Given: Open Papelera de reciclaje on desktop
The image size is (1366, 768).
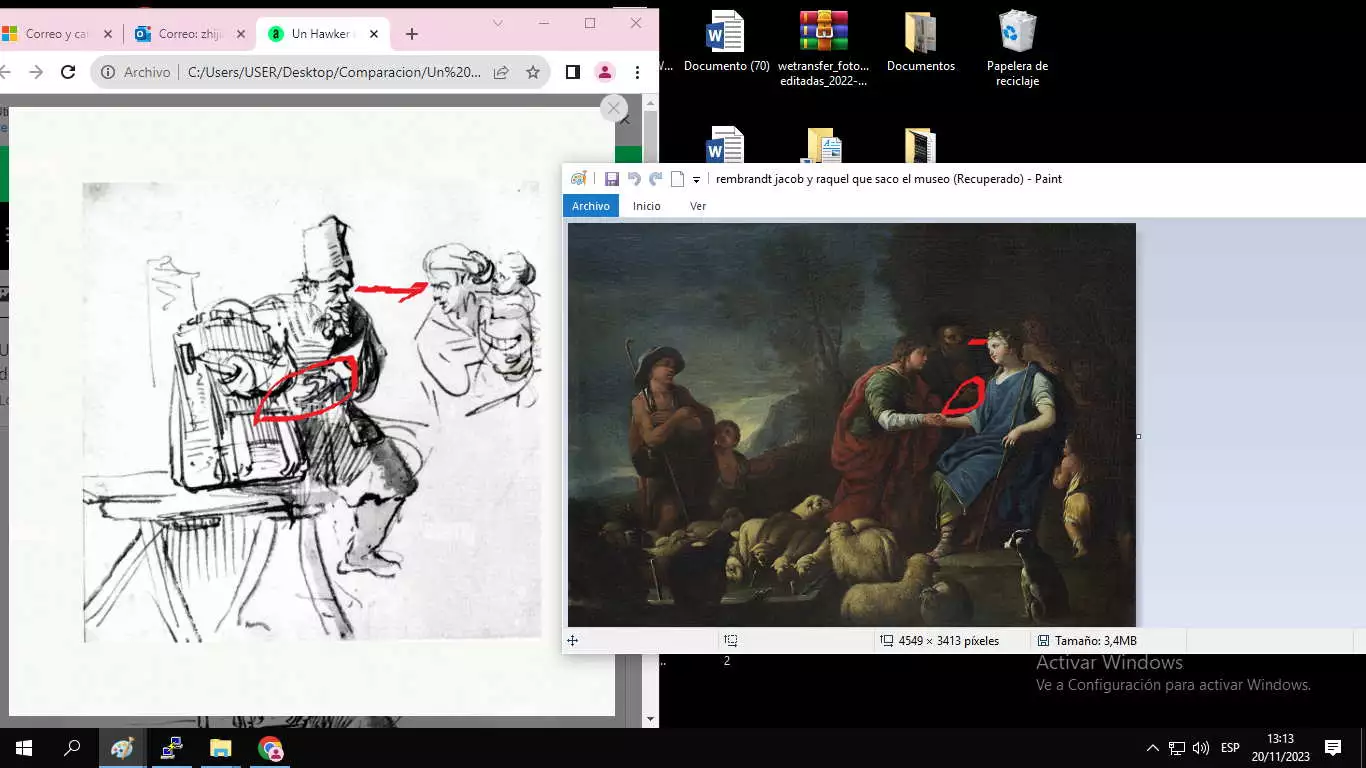Looking at the screenshot, I should point(1017,48).
